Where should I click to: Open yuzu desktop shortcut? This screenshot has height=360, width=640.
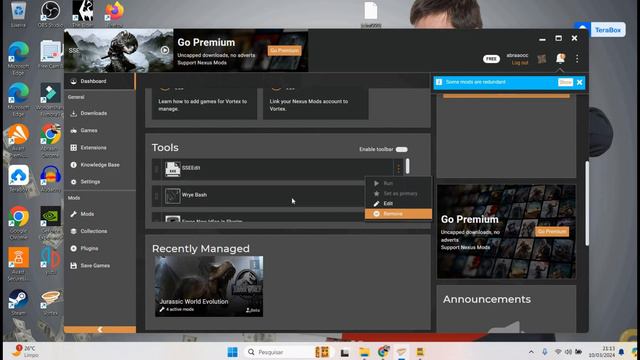point(51,261)
